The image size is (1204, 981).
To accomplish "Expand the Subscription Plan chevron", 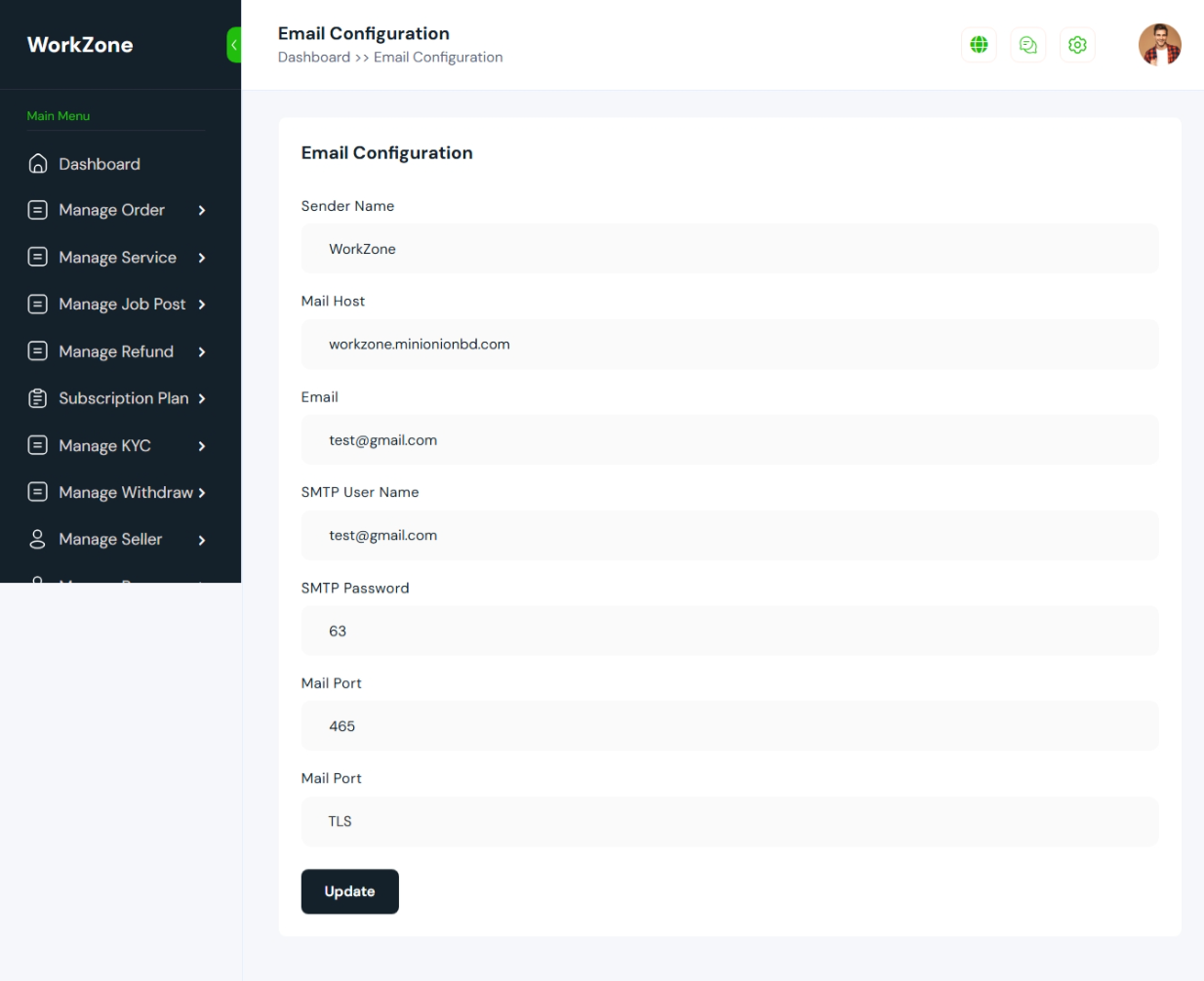I will (x=202, y=398).
